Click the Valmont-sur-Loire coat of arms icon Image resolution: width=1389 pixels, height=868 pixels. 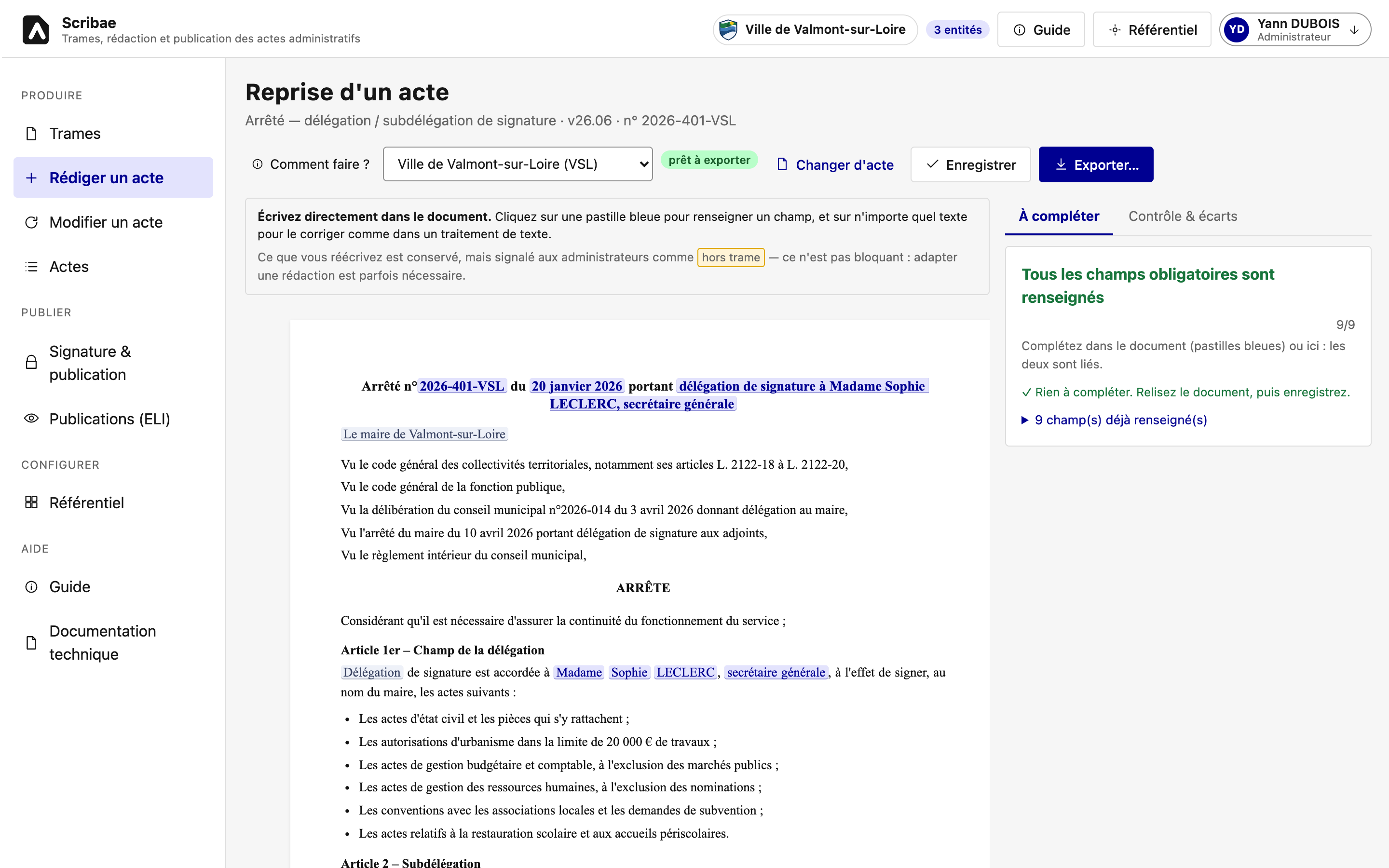point(728,29)
